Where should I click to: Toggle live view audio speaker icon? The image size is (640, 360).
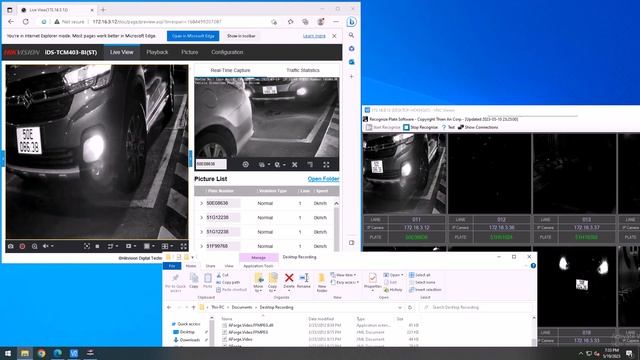46,246
